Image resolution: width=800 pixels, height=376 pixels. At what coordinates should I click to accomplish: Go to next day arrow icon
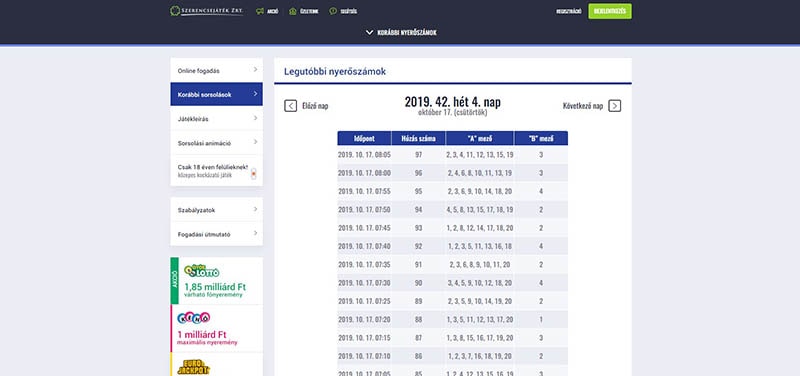pyautogui.click(x=615, y=106)
